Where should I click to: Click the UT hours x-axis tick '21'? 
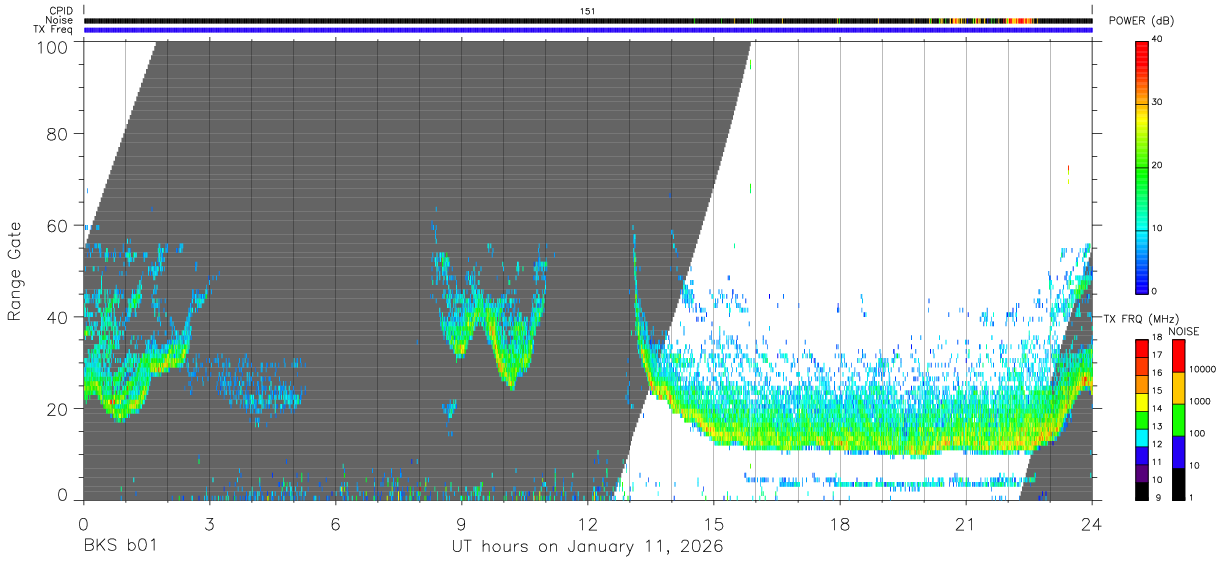click(x=966, y=523)
